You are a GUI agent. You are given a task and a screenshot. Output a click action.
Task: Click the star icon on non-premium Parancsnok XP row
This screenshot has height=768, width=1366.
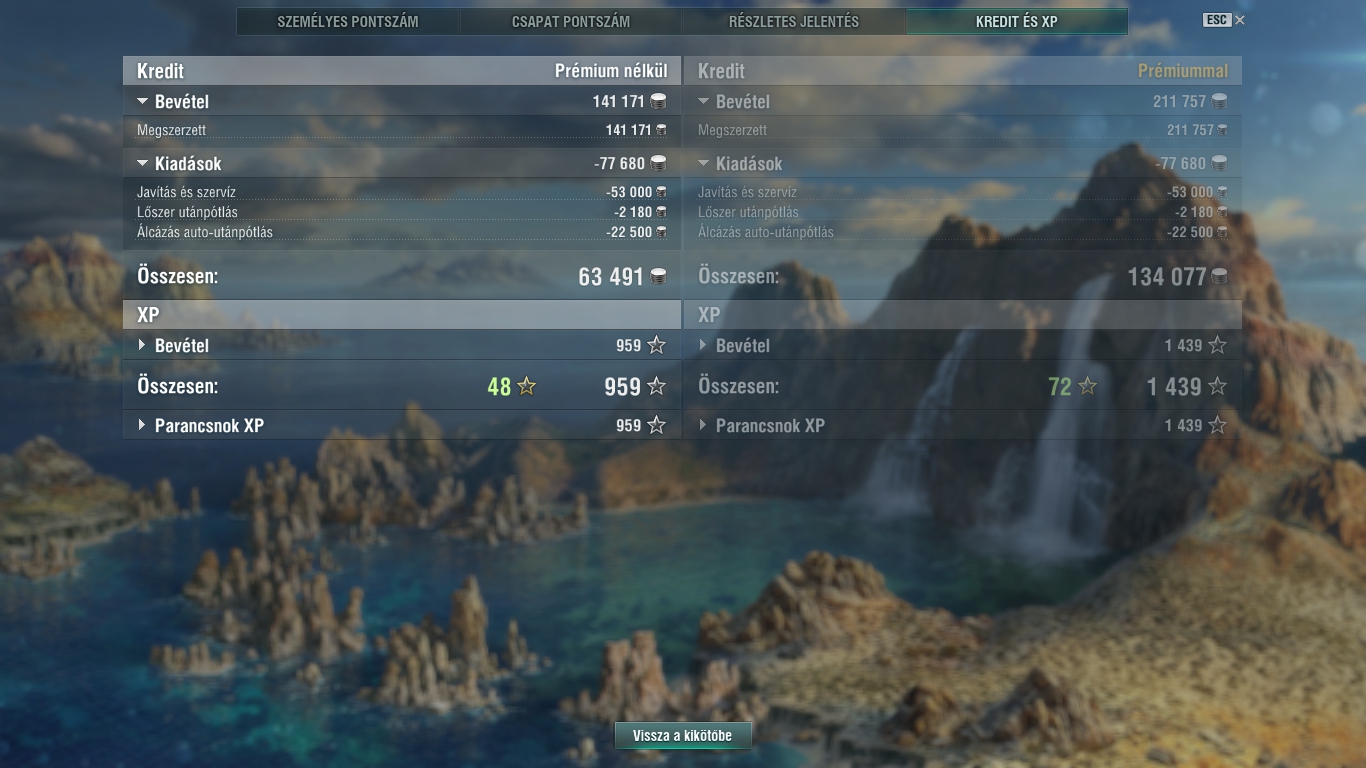[656, 425]
